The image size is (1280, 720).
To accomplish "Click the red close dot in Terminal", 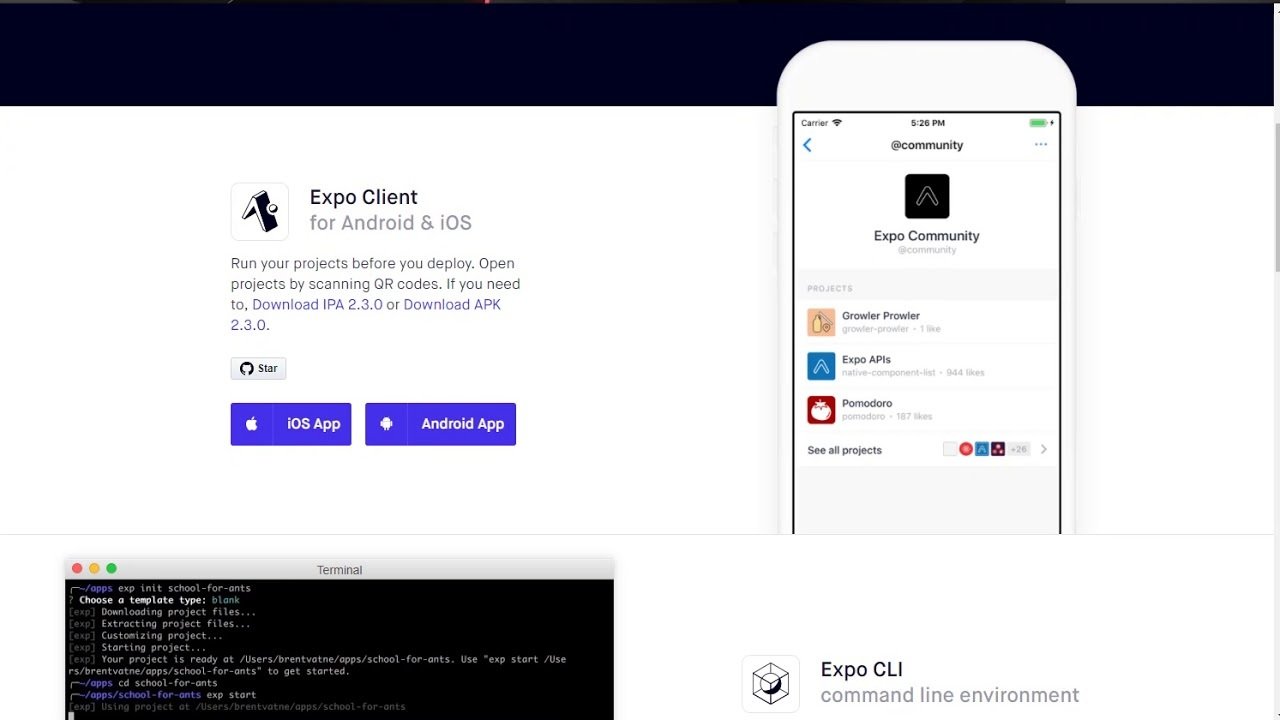I will pyautogui.click(x=77, y=568).
